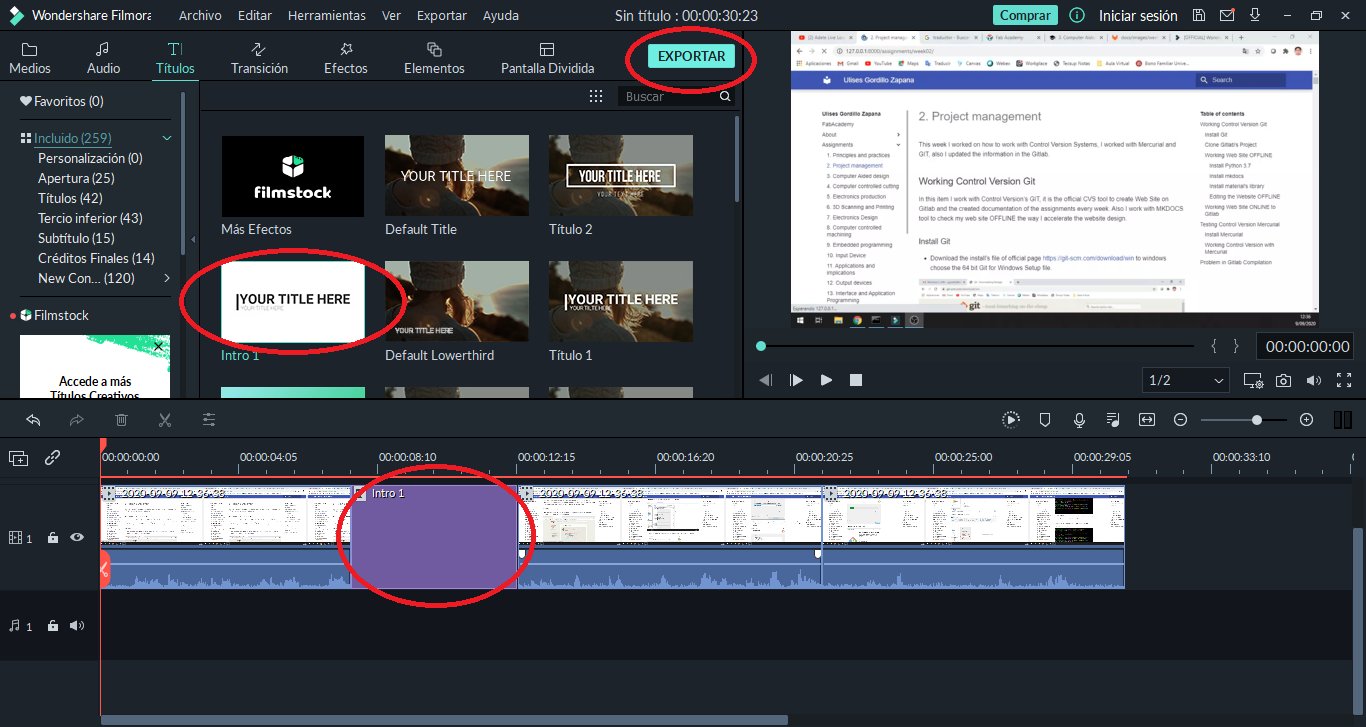The image size is (1366, 727).
Task: Switch to the Pantalla Dividida tab
Action: point(547,59)
